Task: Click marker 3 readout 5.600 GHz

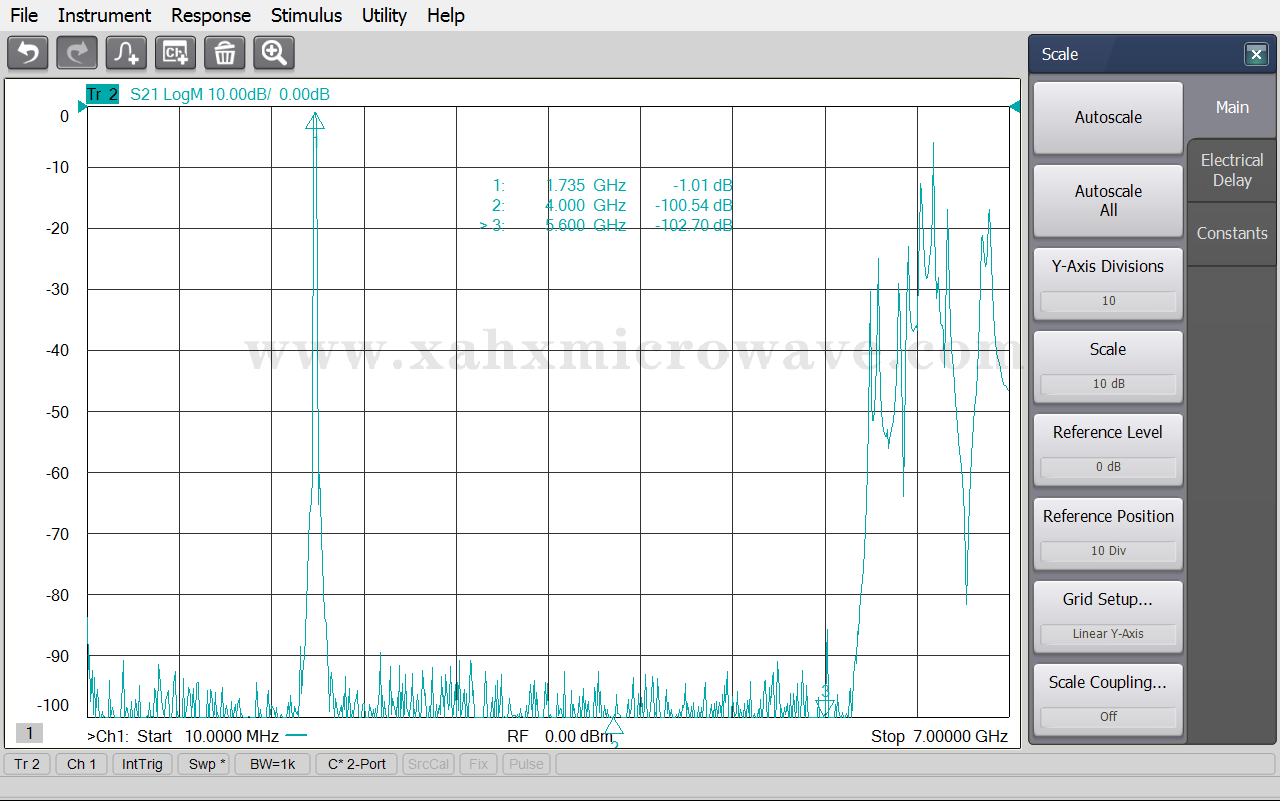Action: pyautogui.click(x=607, y=225)
